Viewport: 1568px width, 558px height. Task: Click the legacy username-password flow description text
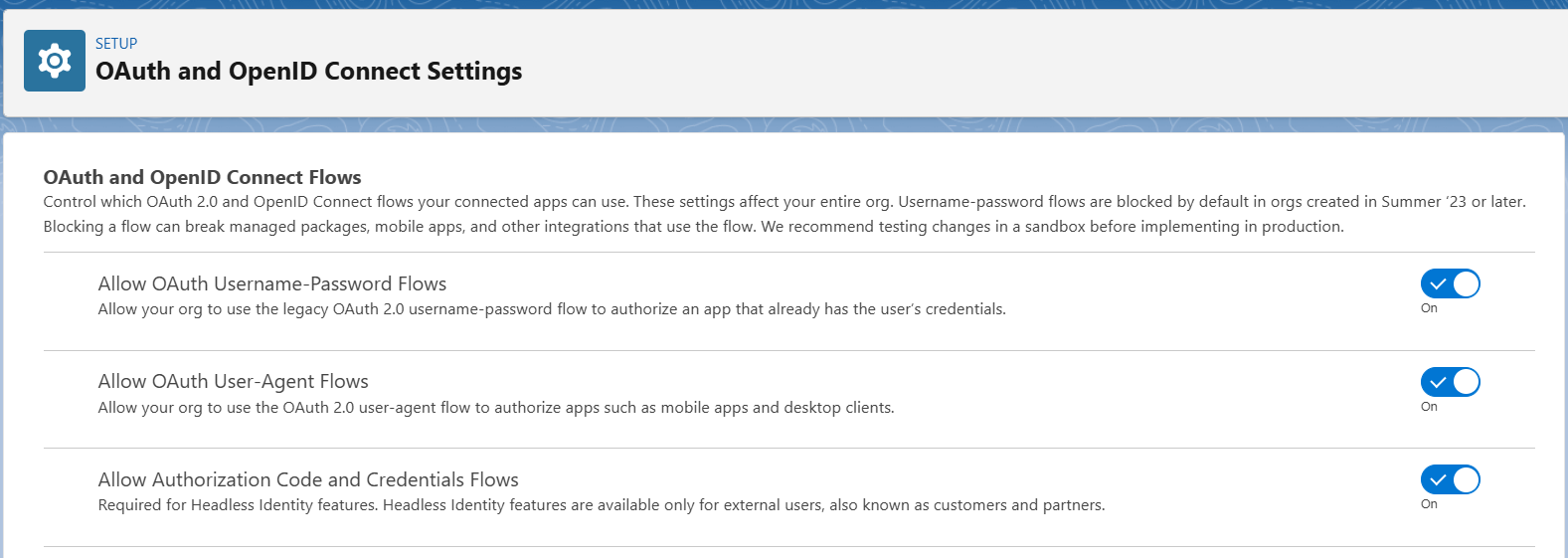pyautogui.click(x=552, y=309)
